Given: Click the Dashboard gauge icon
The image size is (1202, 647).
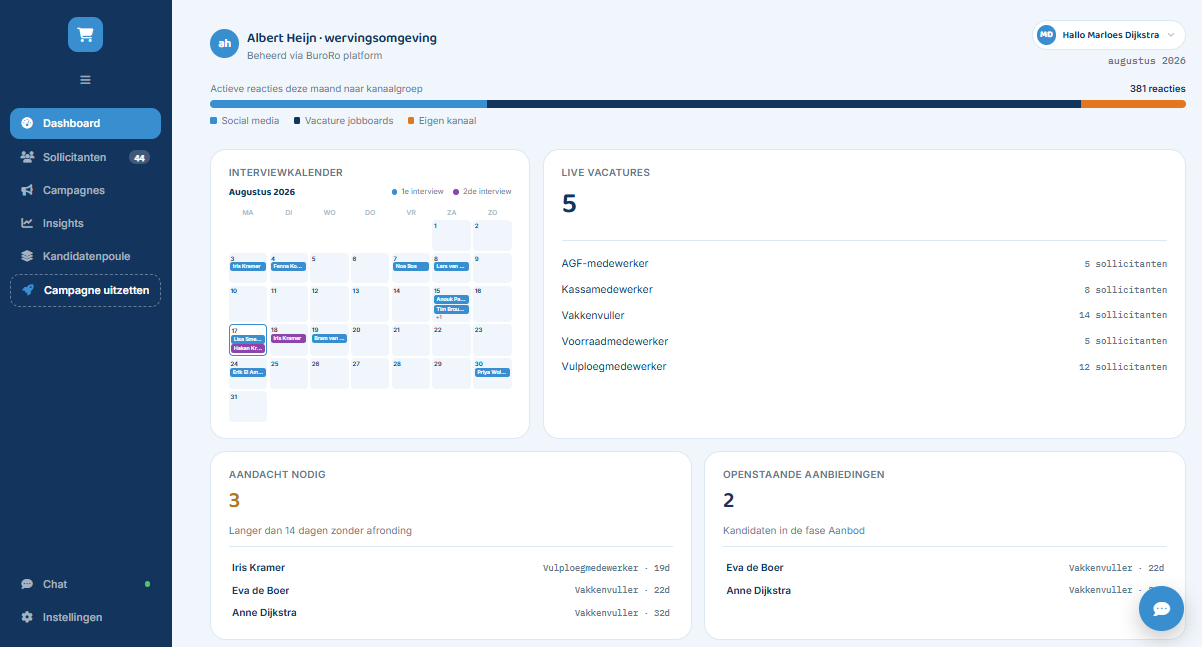Looking at the screenshot, I should 27,123.
